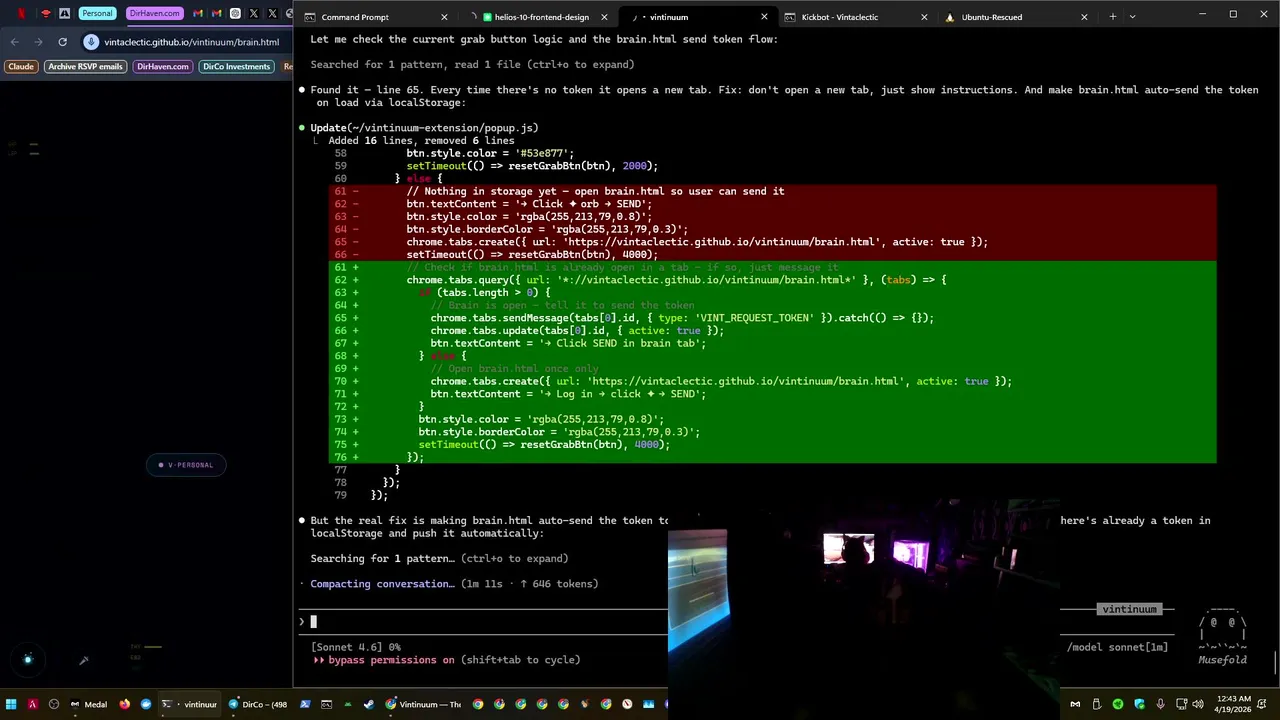Open the vintinuum terminal taskbar button

tap(191, 704)
